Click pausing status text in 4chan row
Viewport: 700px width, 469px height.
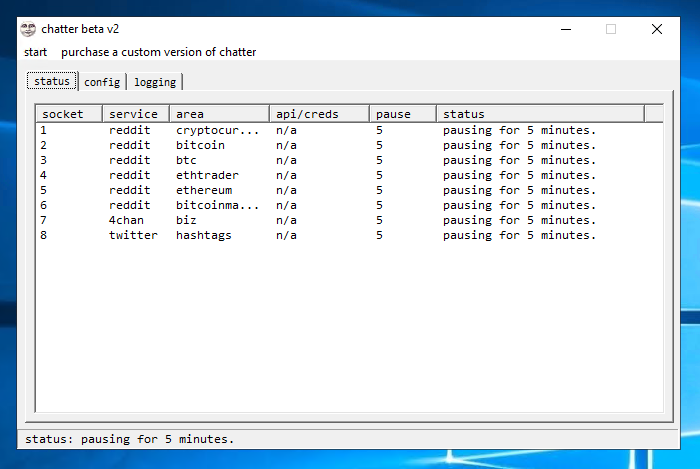(519, 220)
